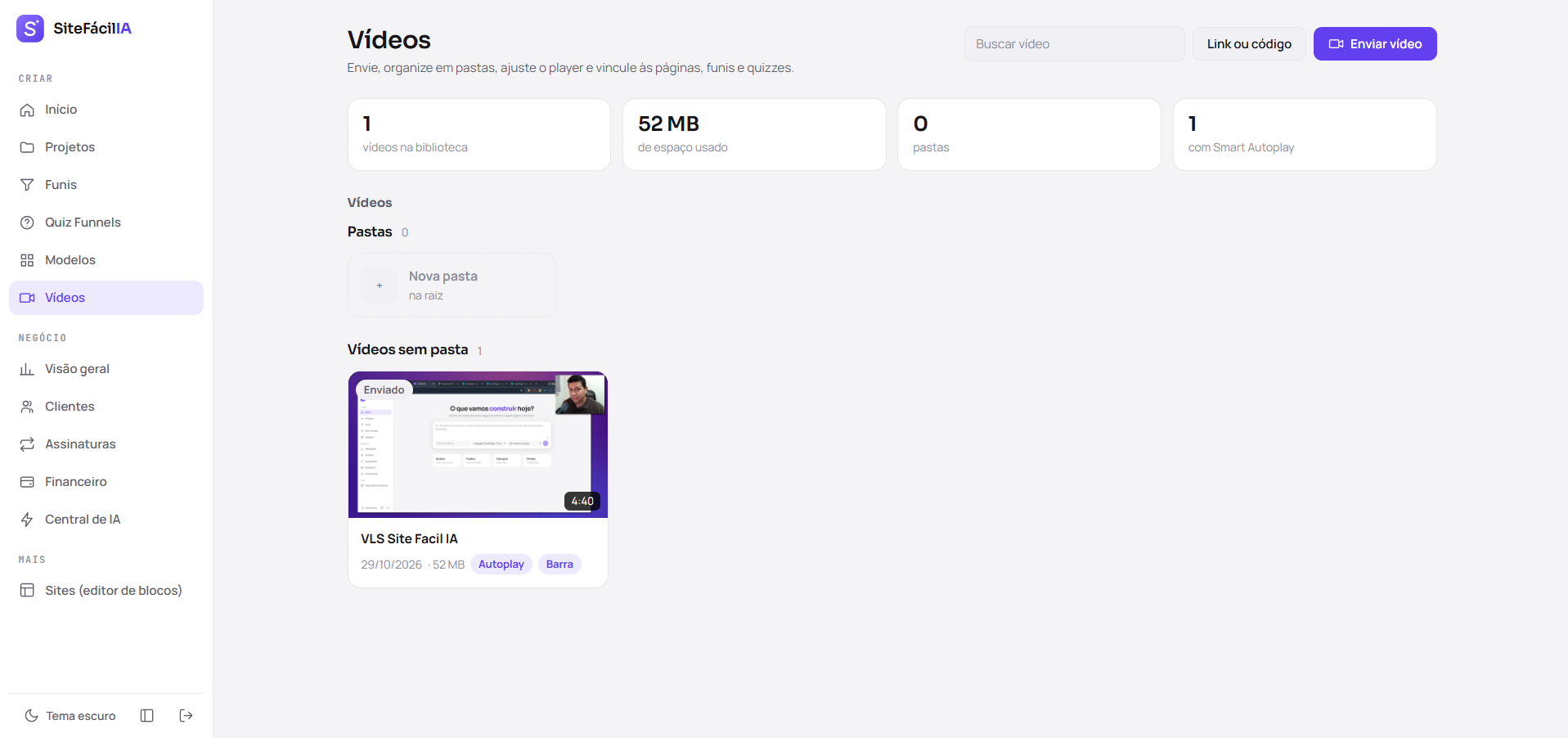Open Funis via its funnel icon
The width and height of the screenshot is (1568, 738).
(x=27, y=185)
